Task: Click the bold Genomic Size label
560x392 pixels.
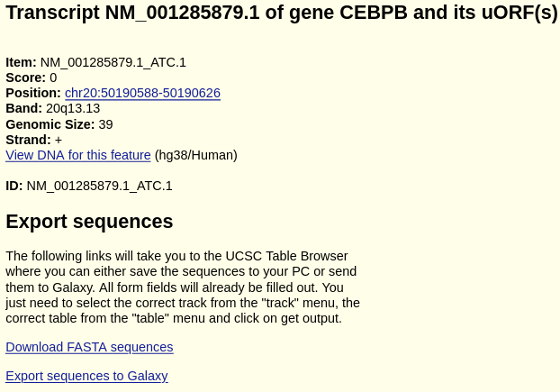Action: point(50,125)
